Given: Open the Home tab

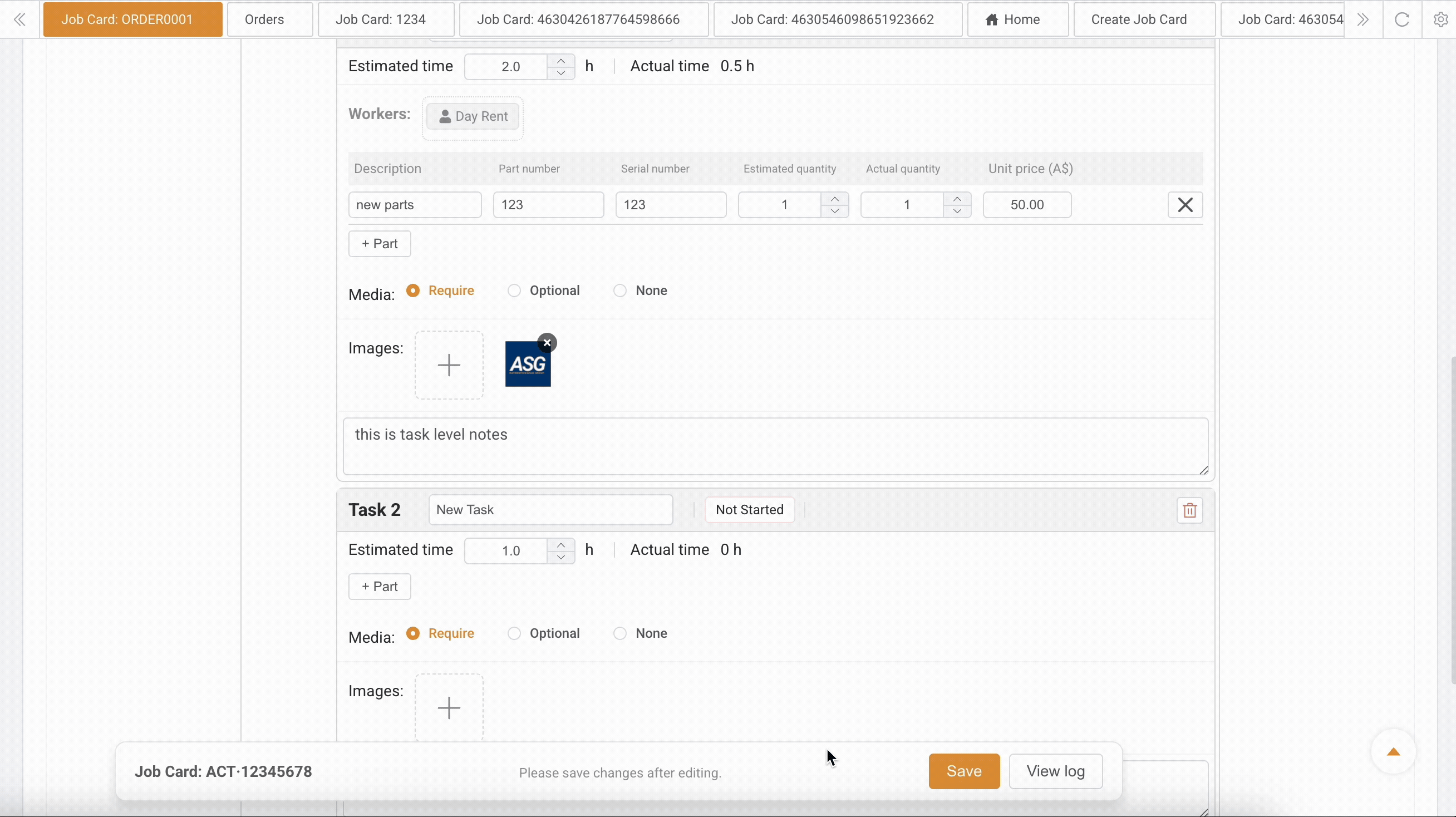Looking at the screenshot, I should 1017,19.
